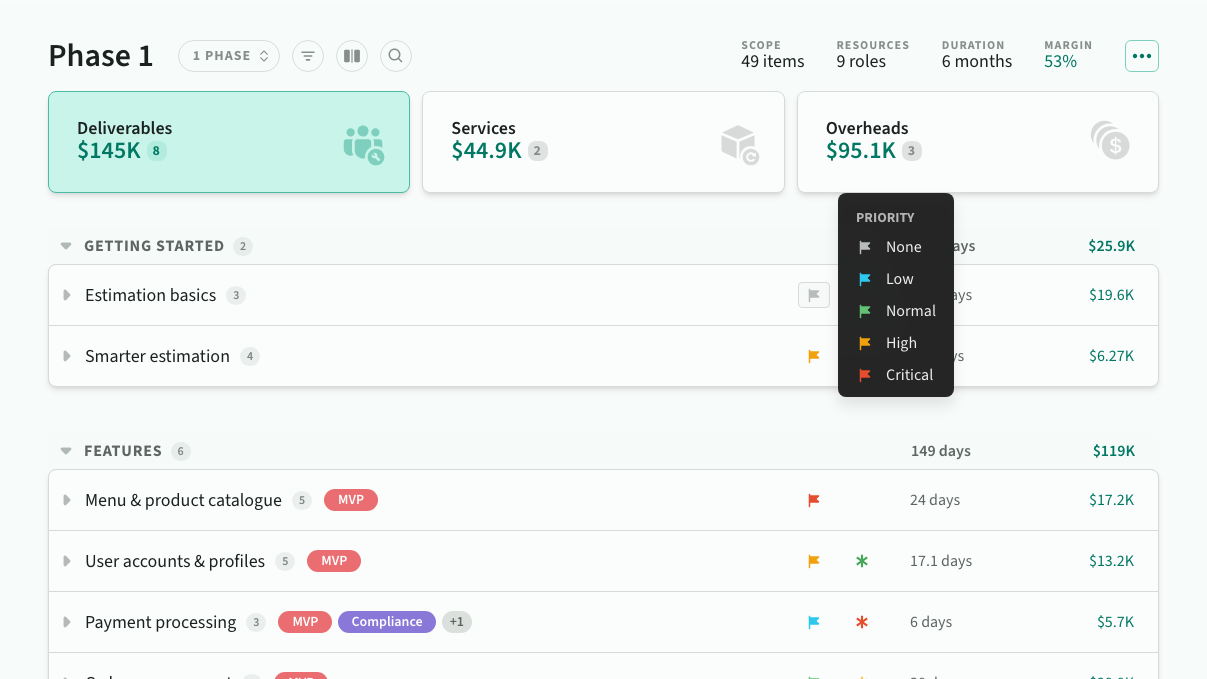This screenshot has height=679, width=1207.
Task: Choose Critical in the priority menu
Action: click(x=908, y=375)
